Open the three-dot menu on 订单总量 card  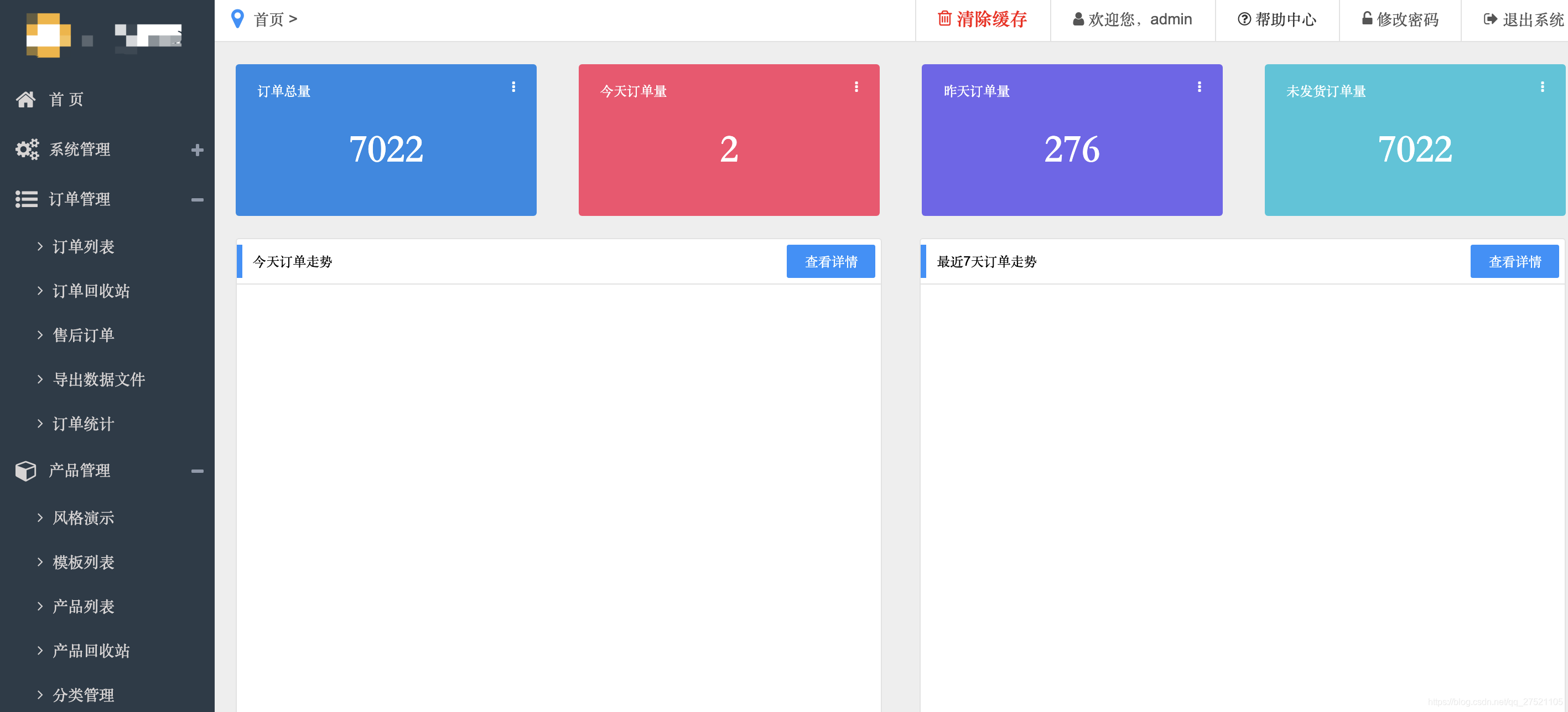click(x=513, y=87)
